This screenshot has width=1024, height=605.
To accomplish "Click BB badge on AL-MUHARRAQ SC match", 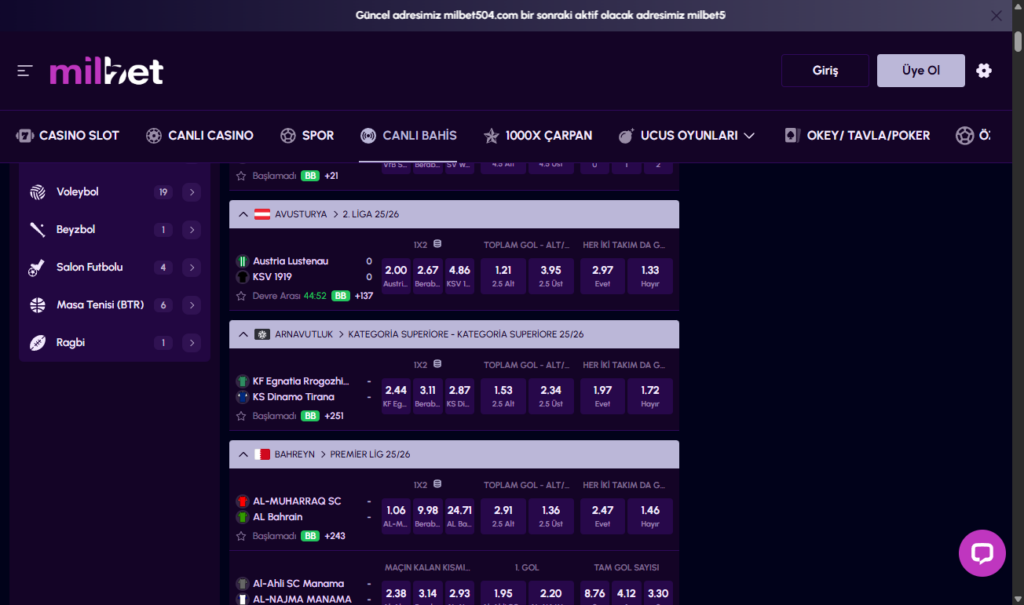I will click(x=310, y=536).
